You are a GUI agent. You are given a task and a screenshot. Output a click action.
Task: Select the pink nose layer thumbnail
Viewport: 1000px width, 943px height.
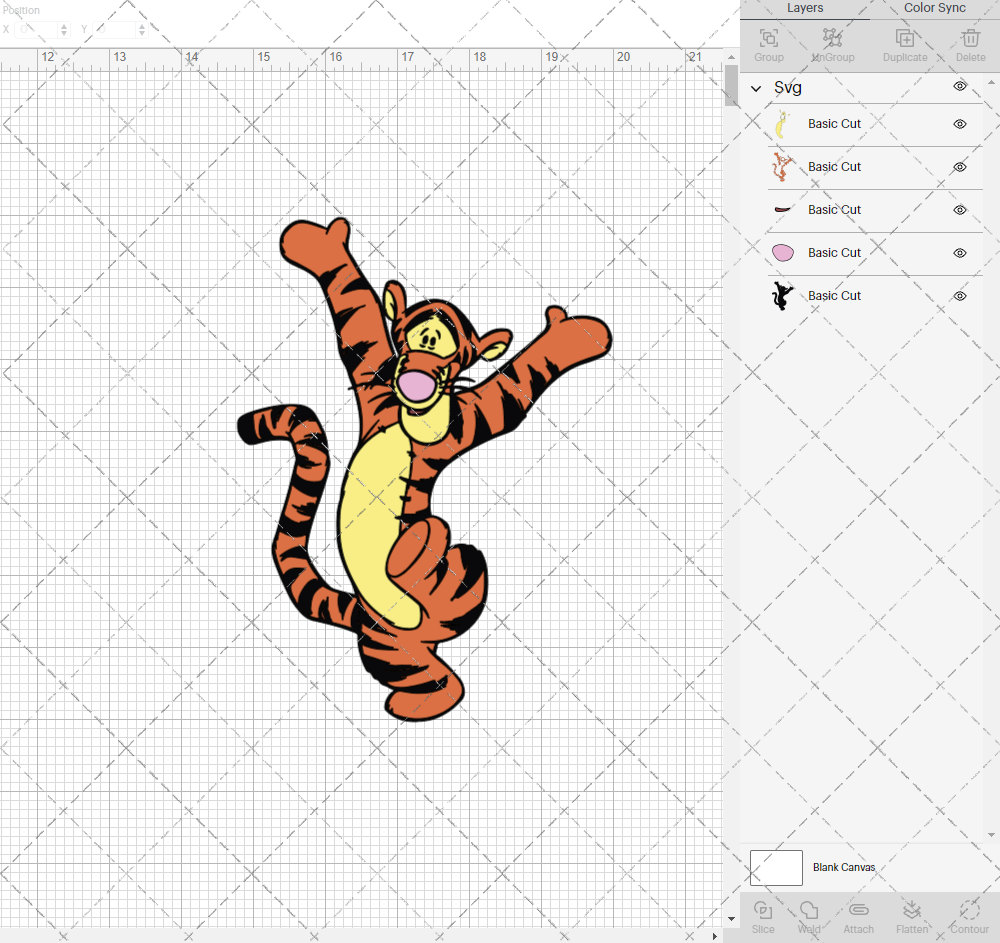[x=783, y=253]
